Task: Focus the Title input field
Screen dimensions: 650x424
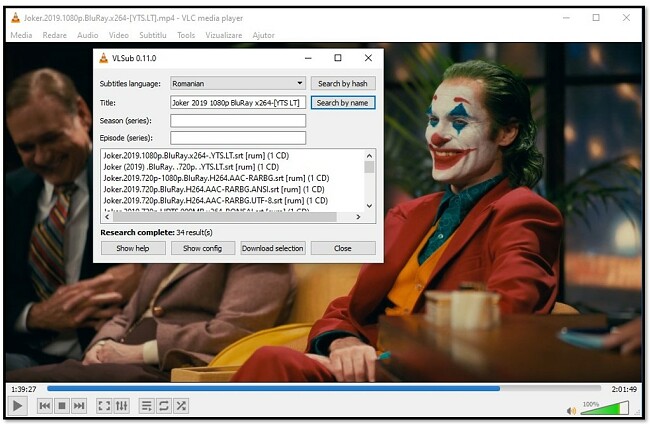Action: 238,102
